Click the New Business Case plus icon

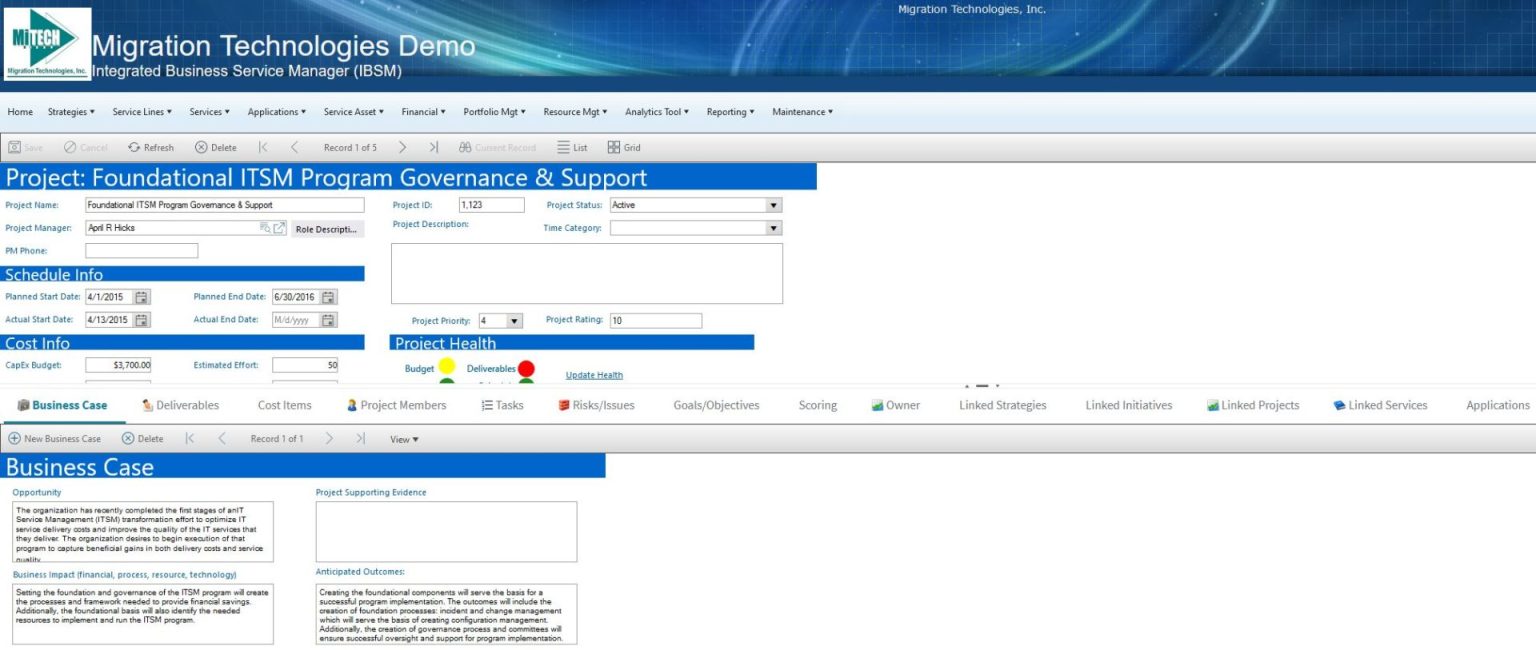tap(13, 438)
